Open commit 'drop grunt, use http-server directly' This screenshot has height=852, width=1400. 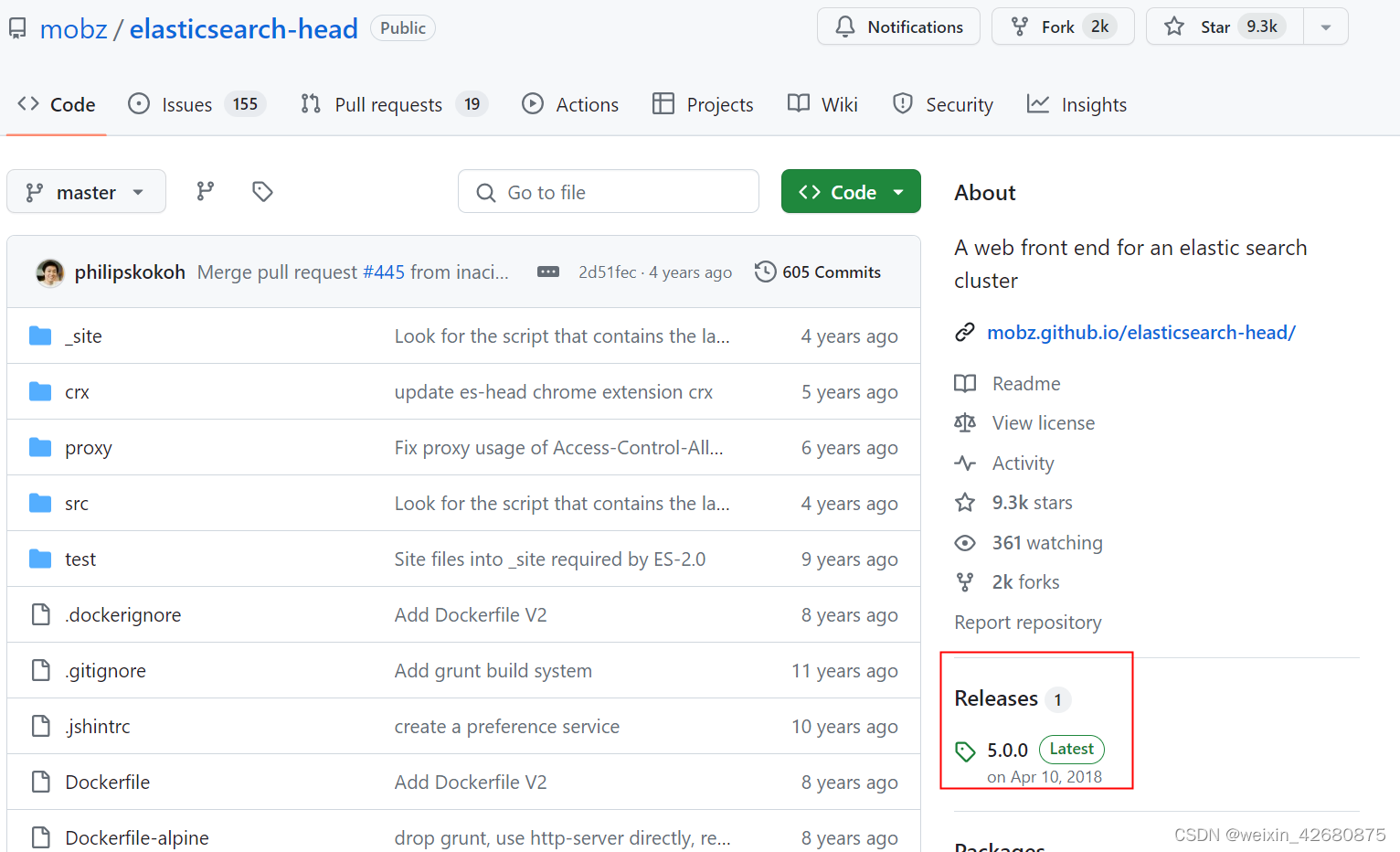click(563, 838)
